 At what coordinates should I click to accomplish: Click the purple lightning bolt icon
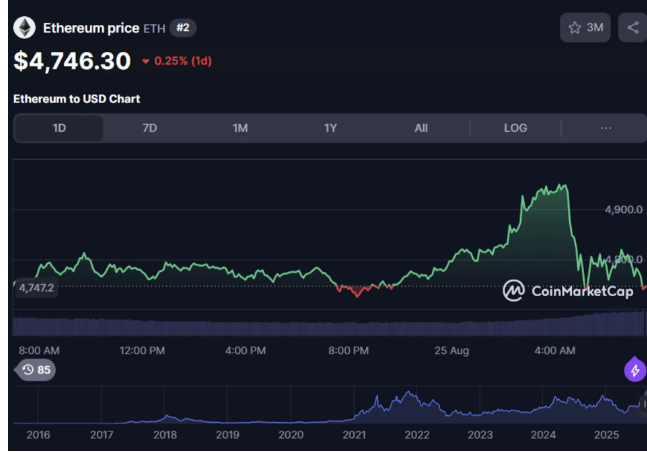point(635,370)
